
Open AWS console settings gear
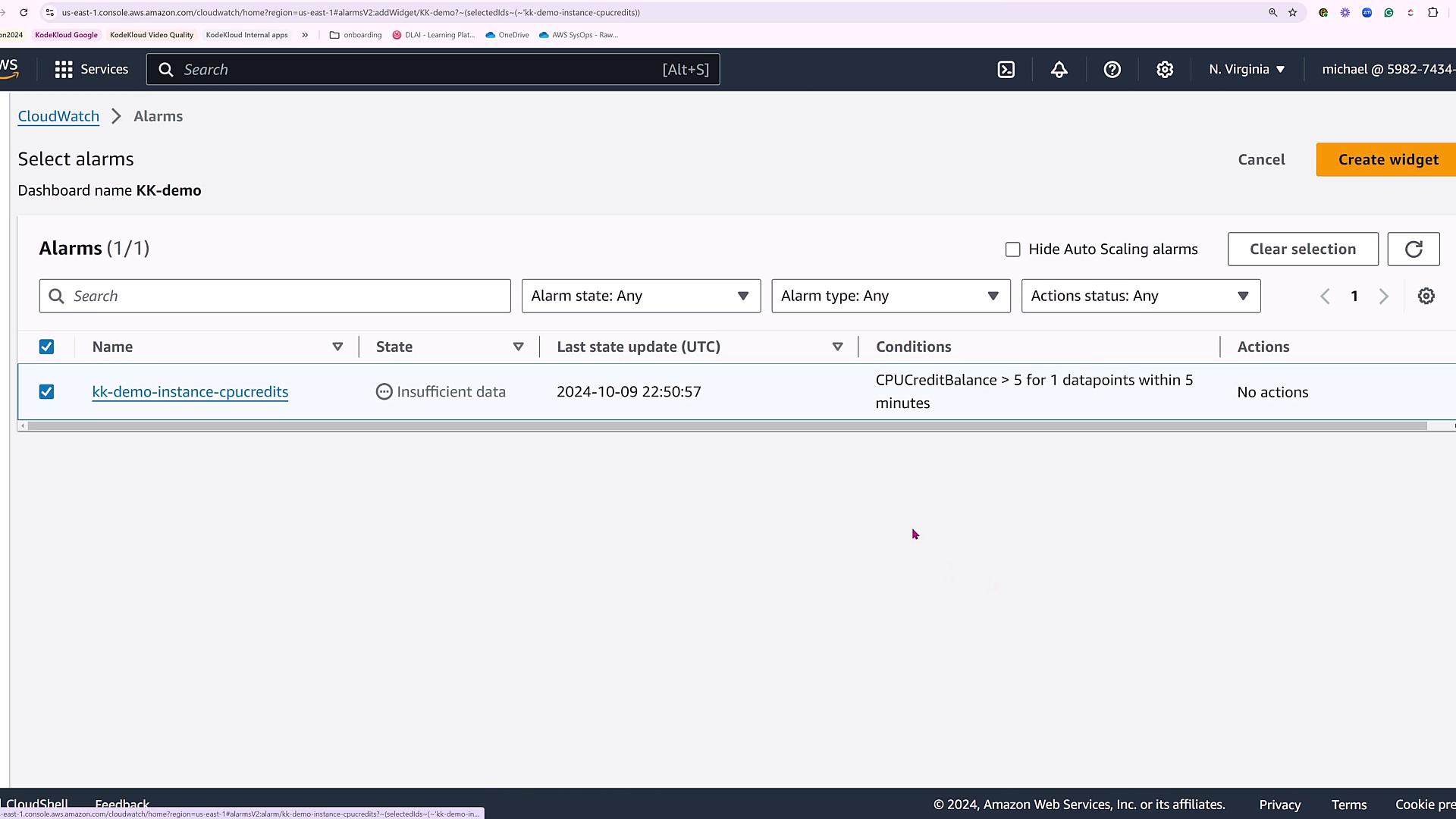(1165, 70)
